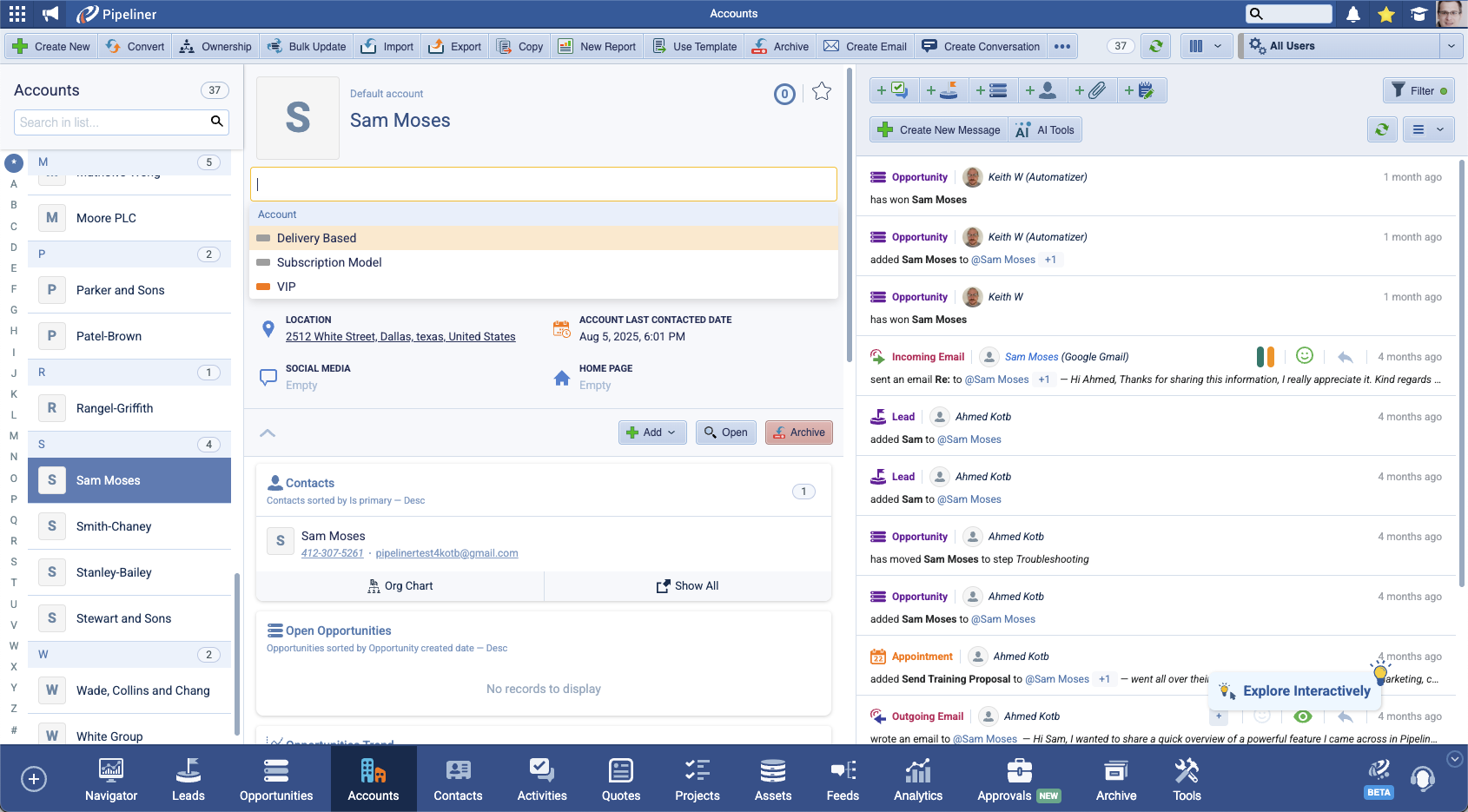Choose the orange VIP account type swatch
Screen dimensions: 1468x812
[x=263, y=287]
